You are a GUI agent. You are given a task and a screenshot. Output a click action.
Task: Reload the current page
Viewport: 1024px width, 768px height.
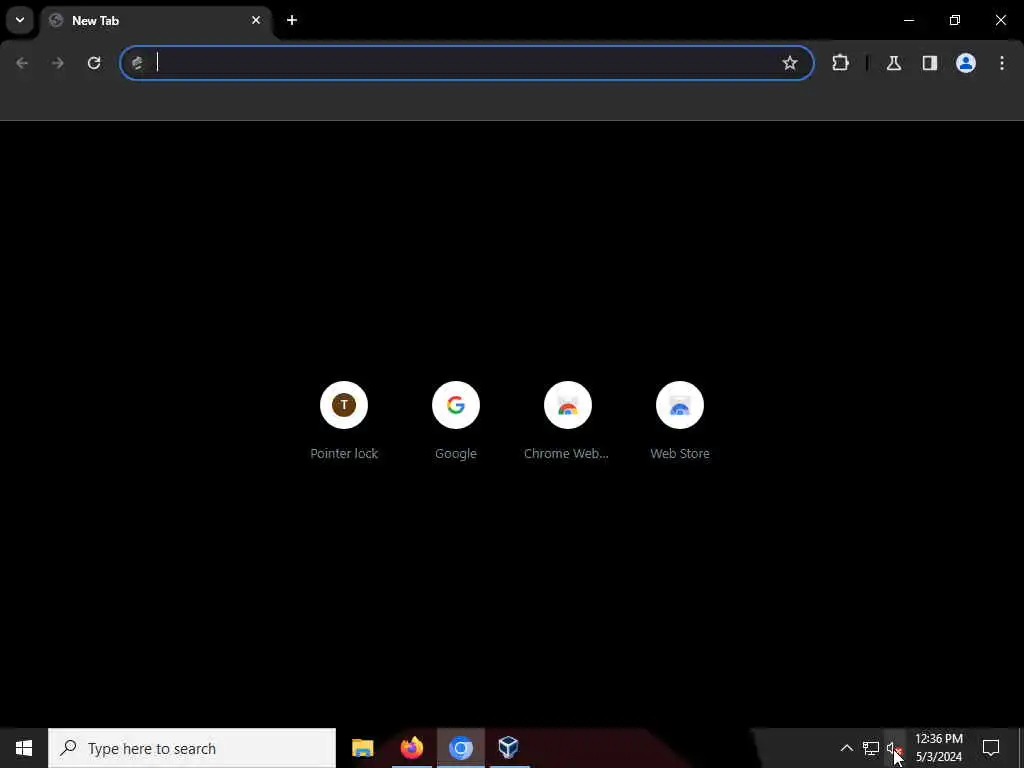pyautogui.click(x=94, y=63)
